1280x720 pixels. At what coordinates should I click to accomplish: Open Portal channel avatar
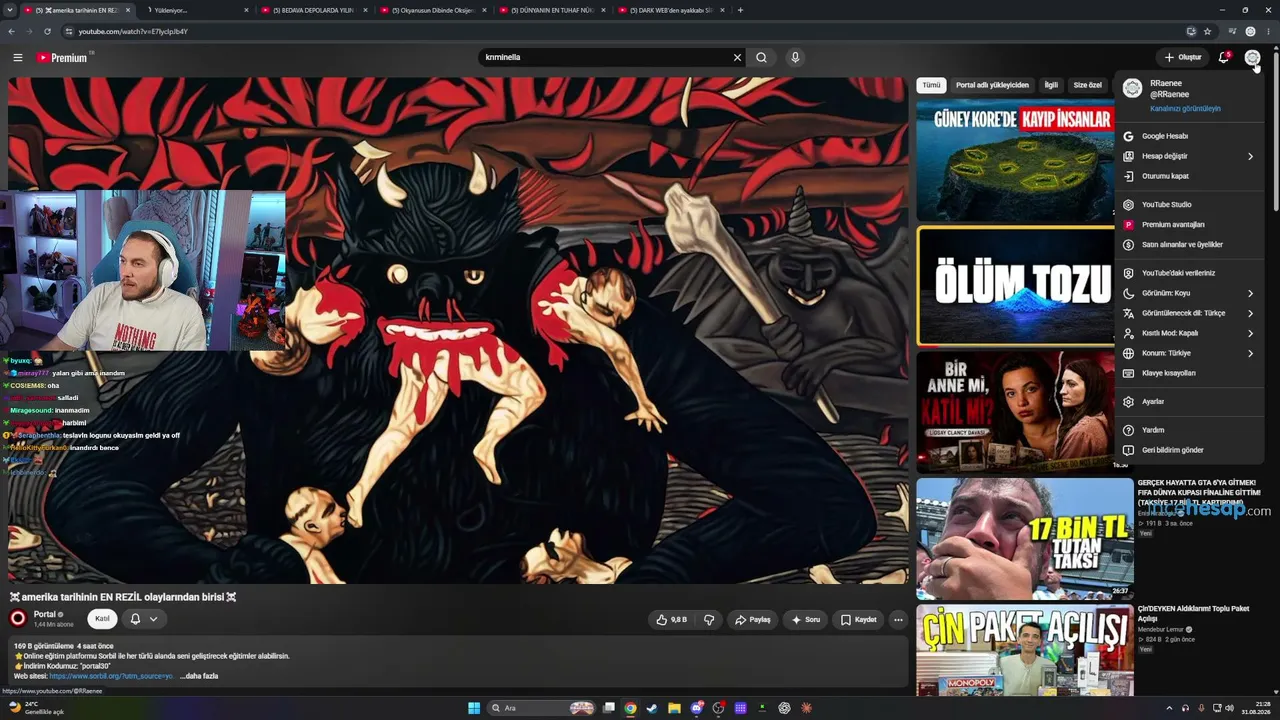[x=18, y=619]
